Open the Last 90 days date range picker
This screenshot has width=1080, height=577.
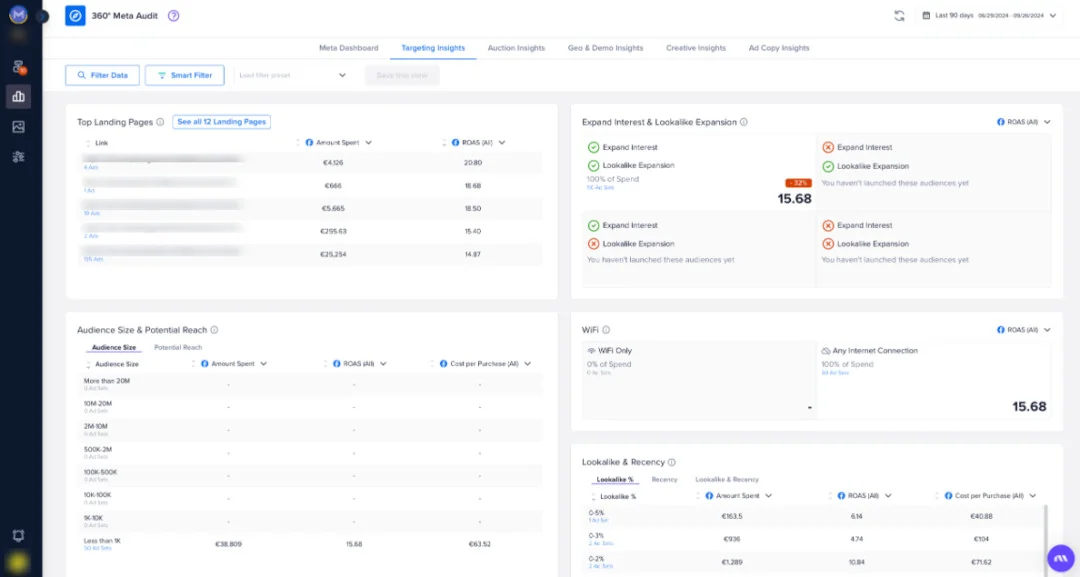click(988, 15)
